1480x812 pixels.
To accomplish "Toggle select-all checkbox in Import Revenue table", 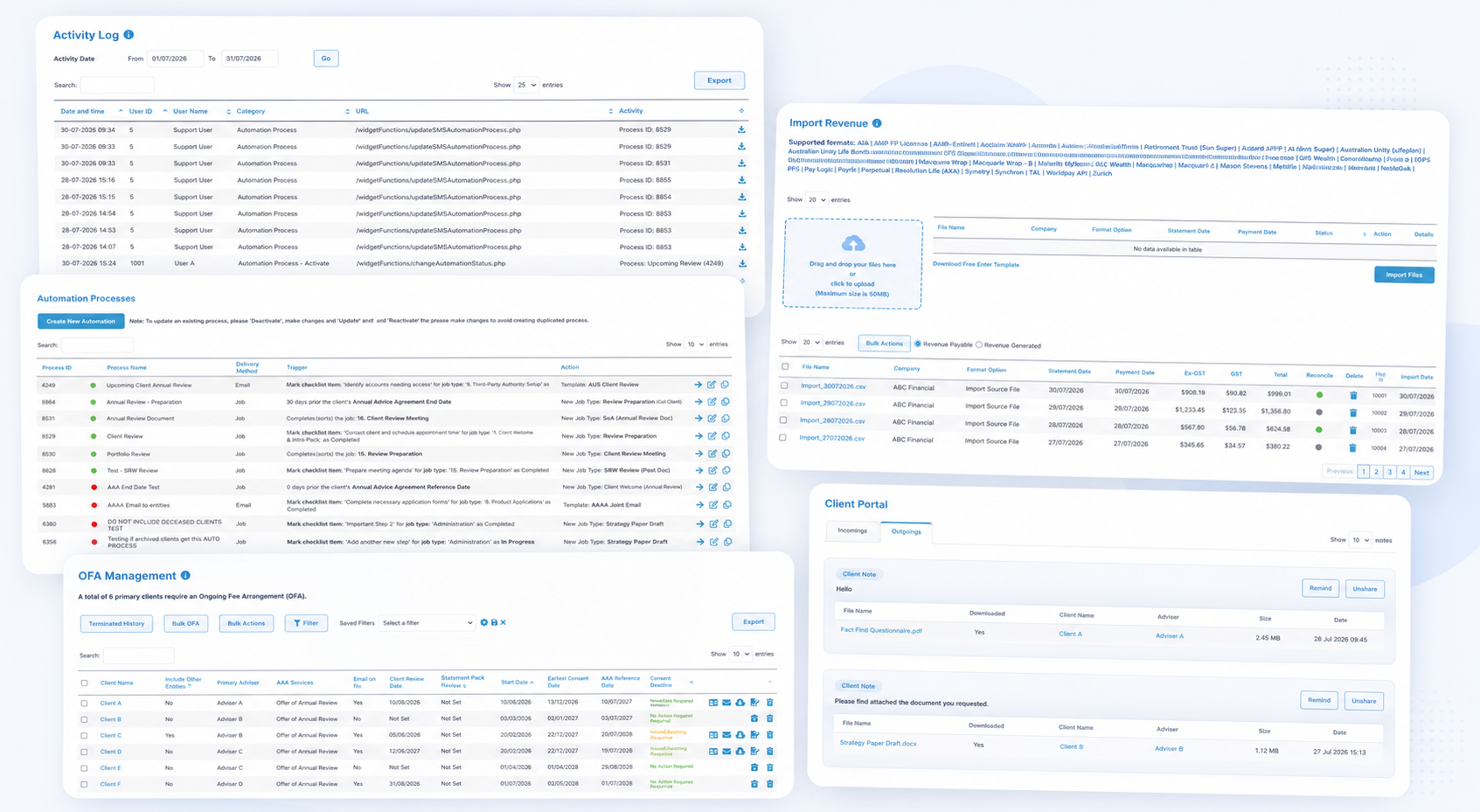I will click(785, 367).
